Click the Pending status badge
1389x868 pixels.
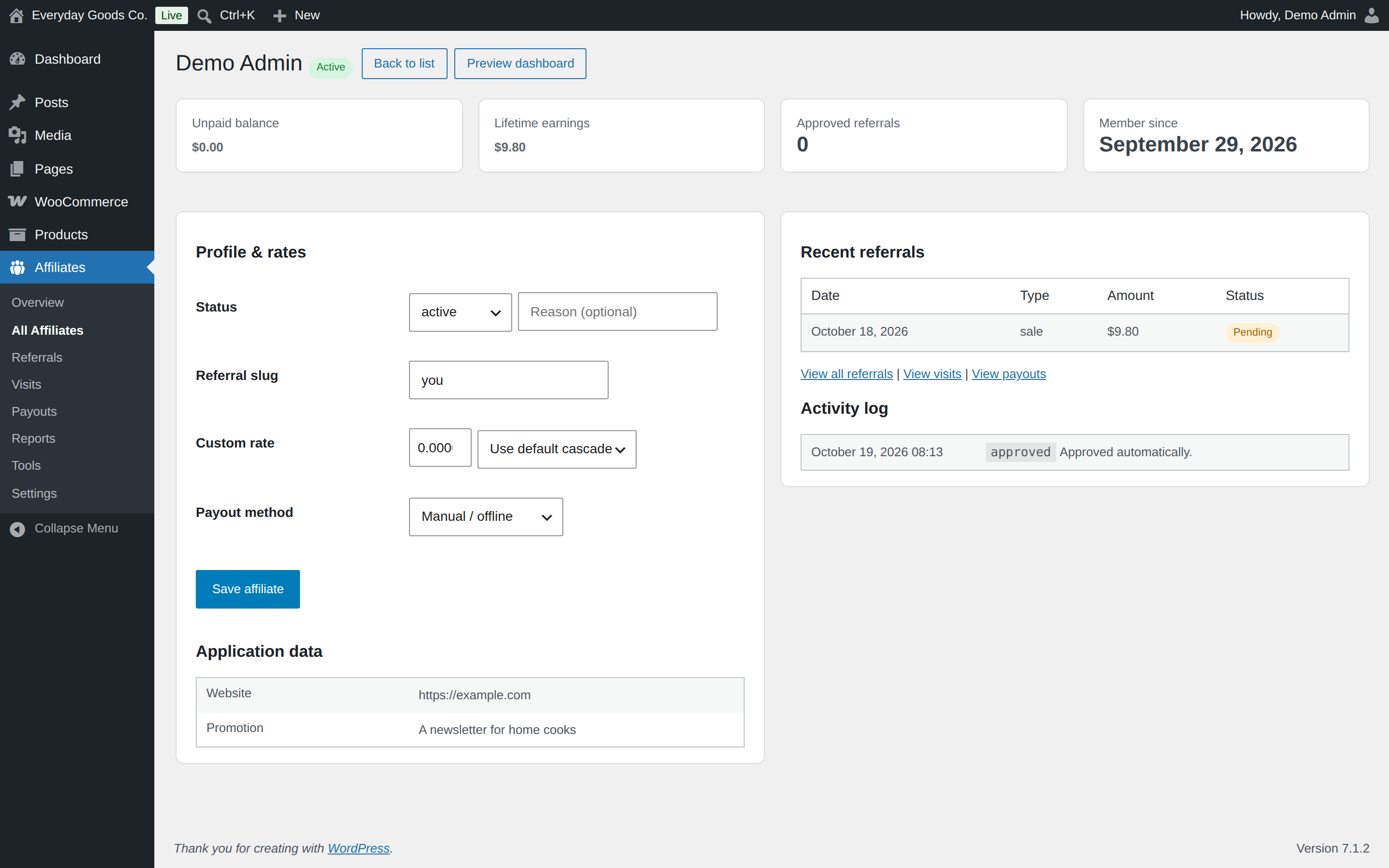click(x=1253, y=332)
